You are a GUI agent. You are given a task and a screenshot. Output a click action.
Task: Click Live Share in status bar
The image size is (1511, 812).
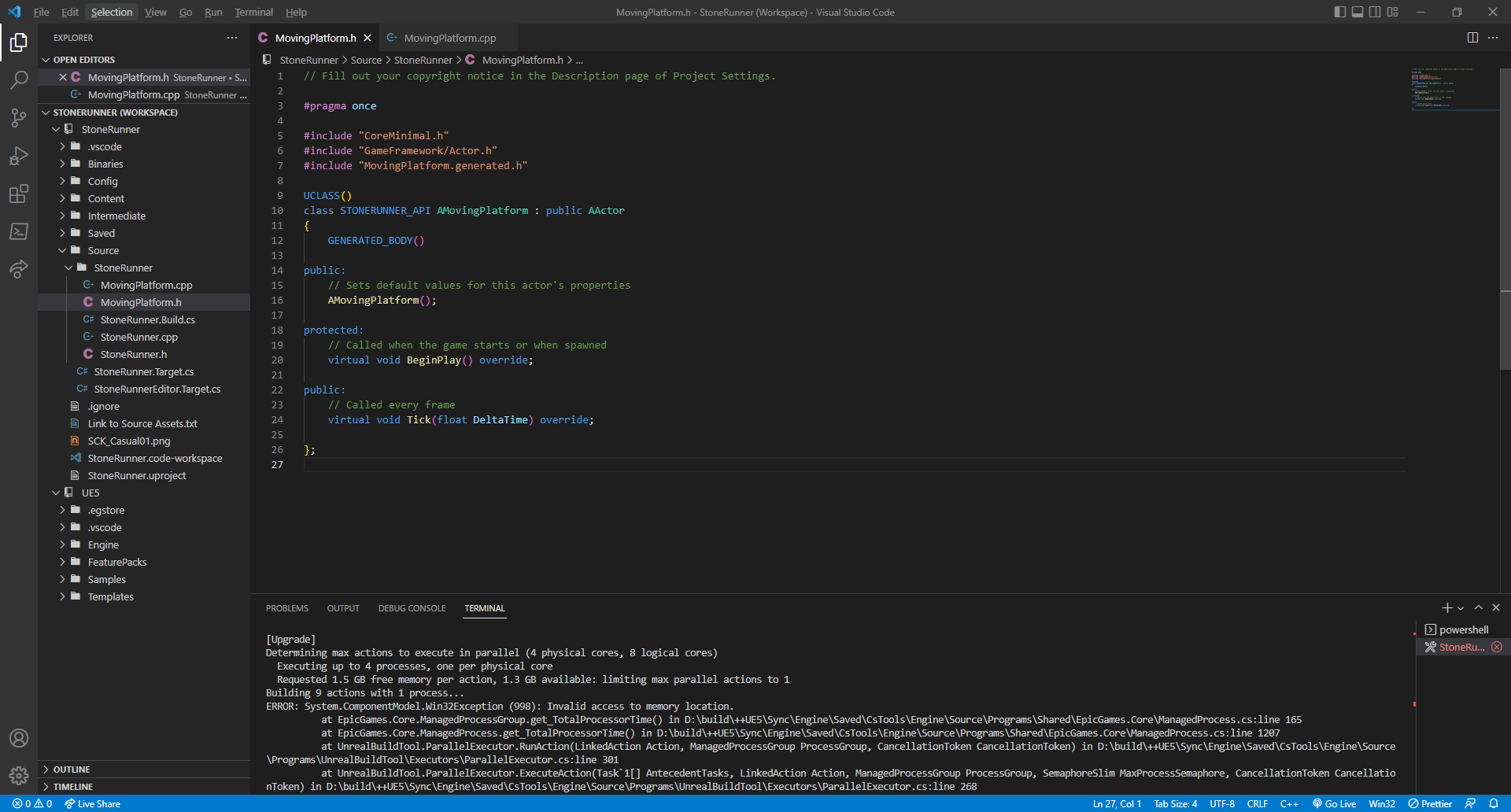pyautogui.click(x=93, y=803)
